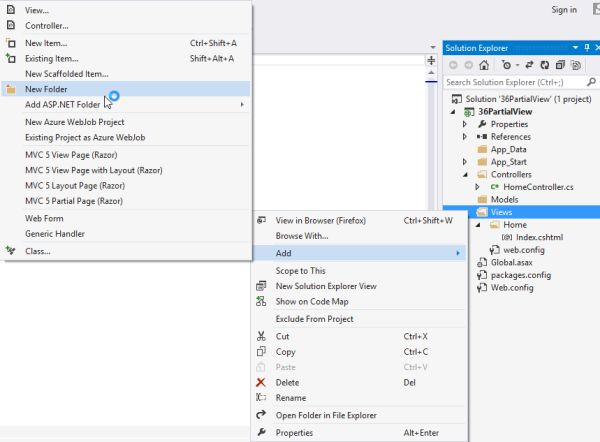Click the Show All Files icon
Screen dimensions: 600x442
click(x=576, y=65)
